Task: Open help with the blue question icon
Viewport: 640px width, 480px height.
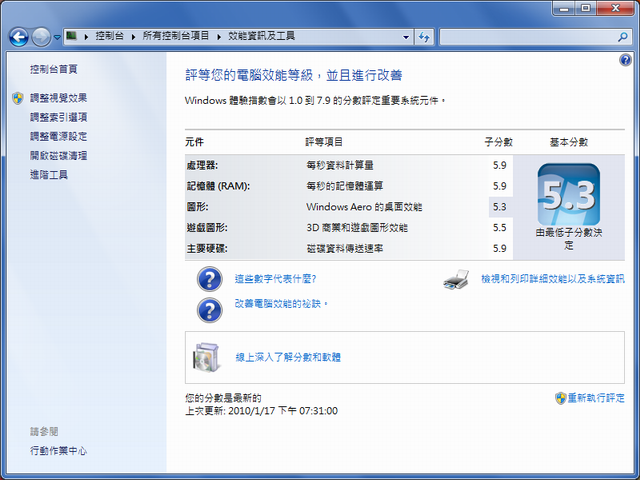Action: (625, 60)
